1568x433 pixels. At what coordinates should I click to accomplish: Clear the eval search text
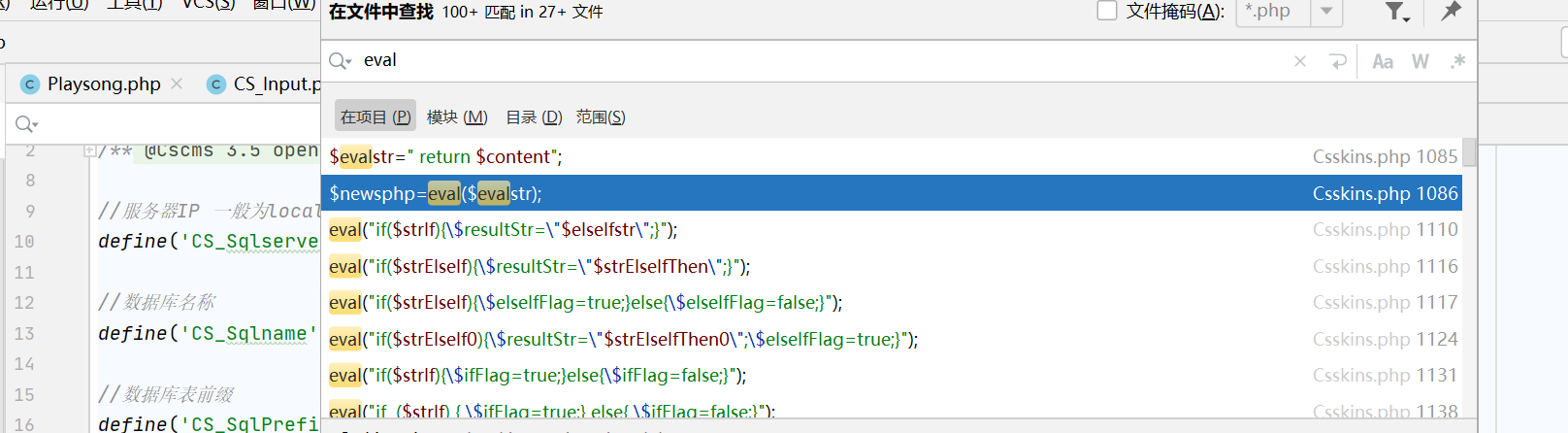coord(1300,61)
